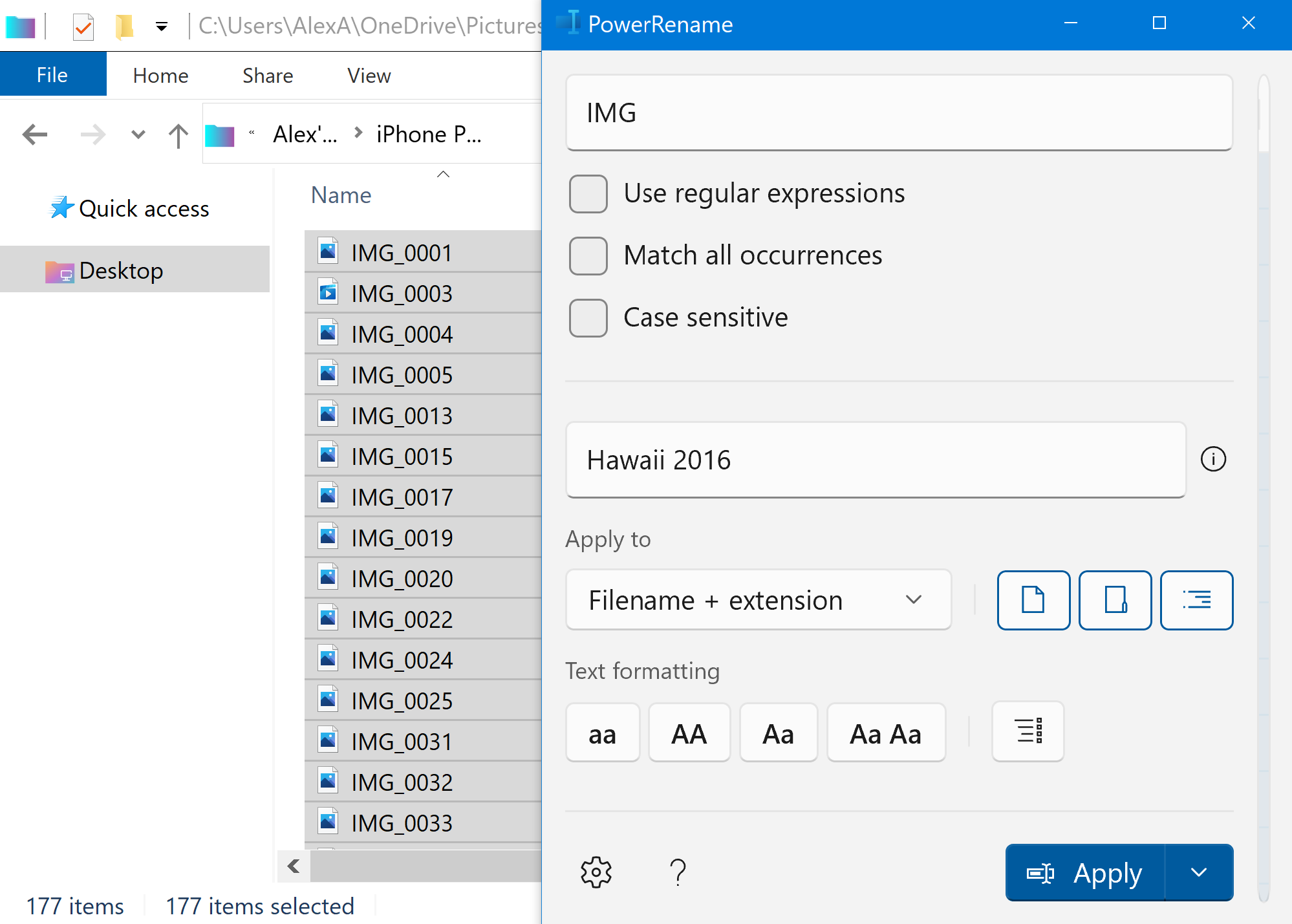
Task: Open recent locations chevron in Explorer
Action: (x=138, y=135)
